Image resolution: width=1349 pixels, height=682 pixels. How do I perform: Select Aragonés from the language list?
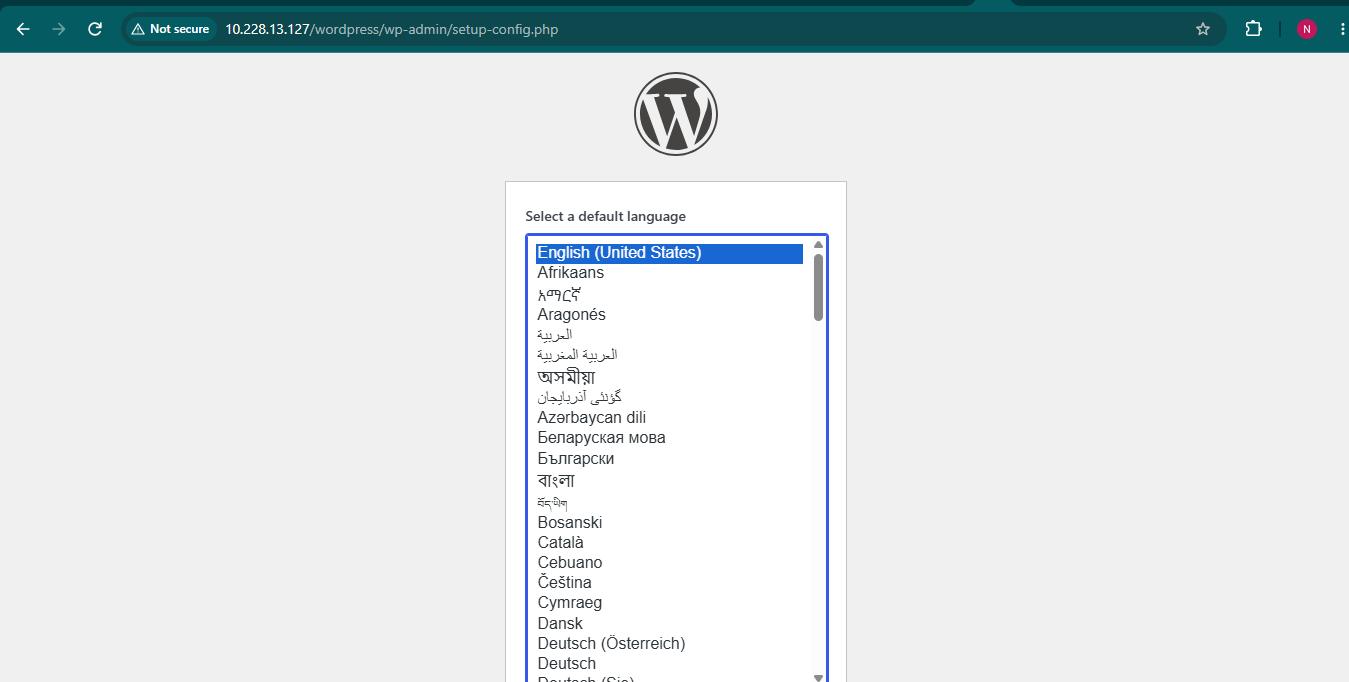point(669,315)
